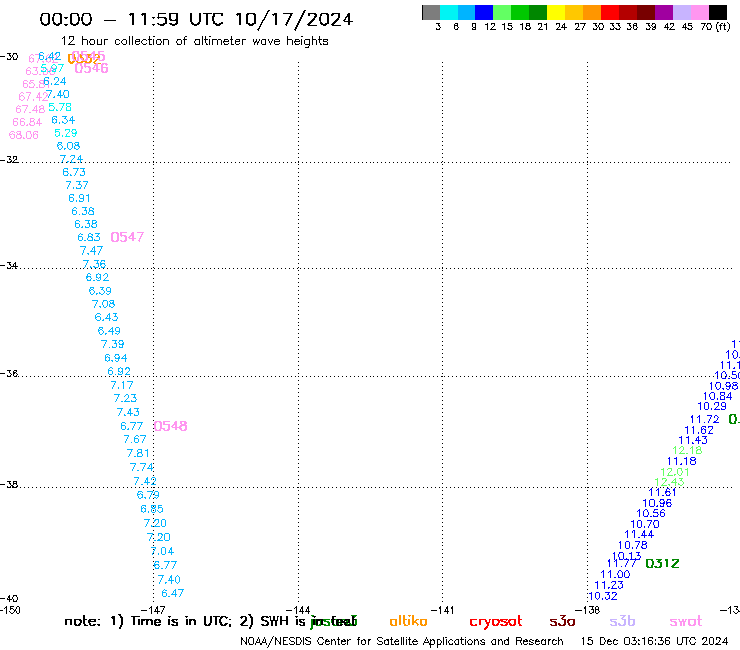Click the pink time label 0546
Image resolution: width=740 pixels, height=650 pixels.
(x=92, y=68)
